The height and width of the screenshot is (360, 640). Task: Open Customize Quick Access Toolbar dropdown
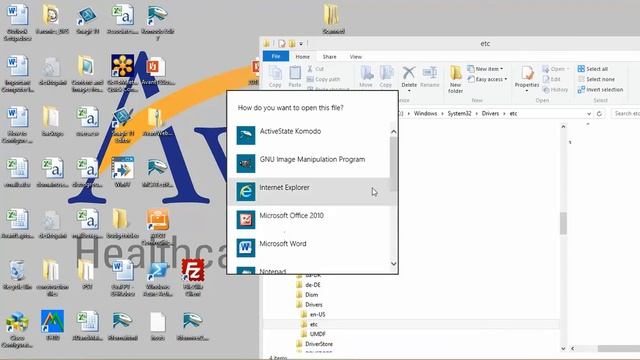click(301, 44)
